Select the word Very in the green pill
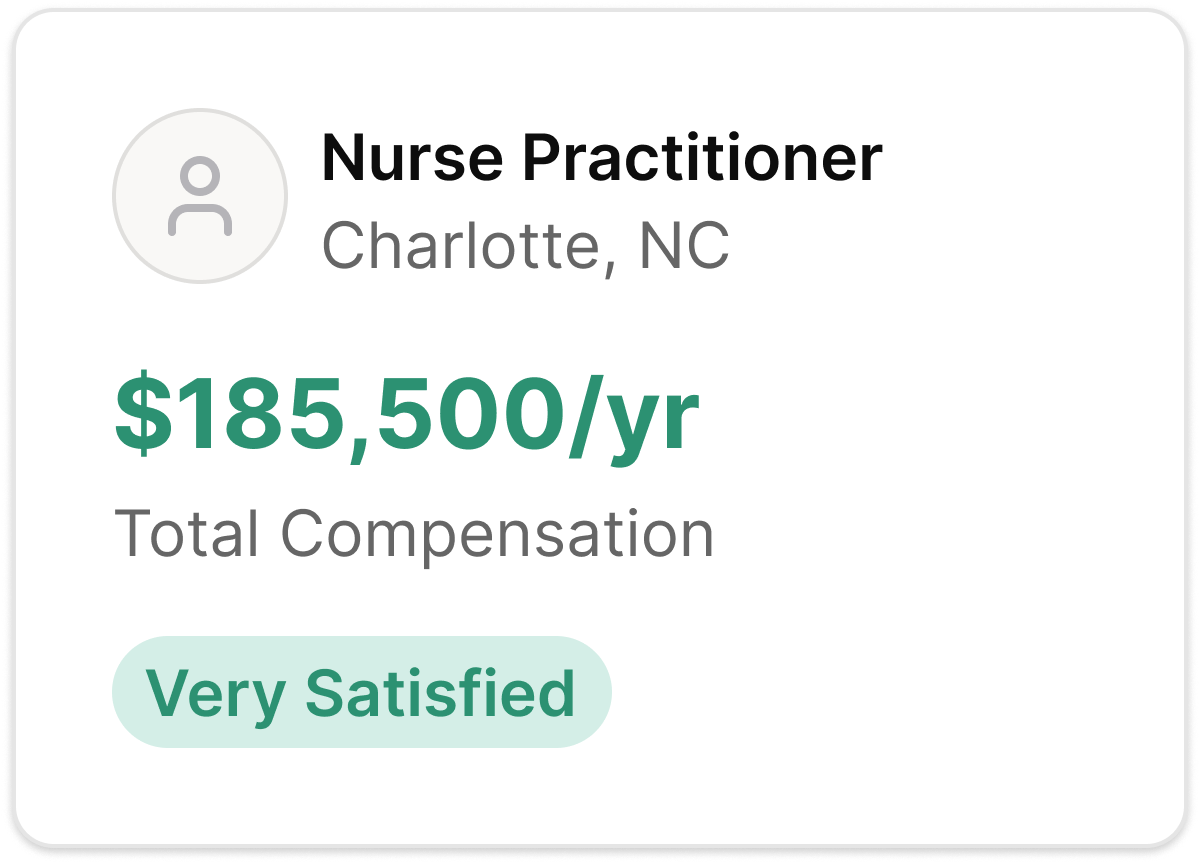Screen dimensions: 1200x864 tap(215, 694)
